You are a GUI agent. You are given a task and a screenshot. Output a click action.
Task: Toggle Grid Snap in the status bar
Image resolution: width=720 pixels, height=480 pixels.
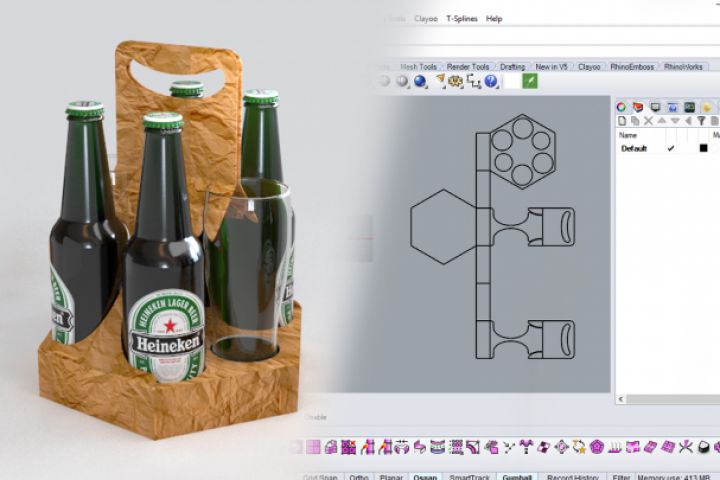(x=320, y=477)
